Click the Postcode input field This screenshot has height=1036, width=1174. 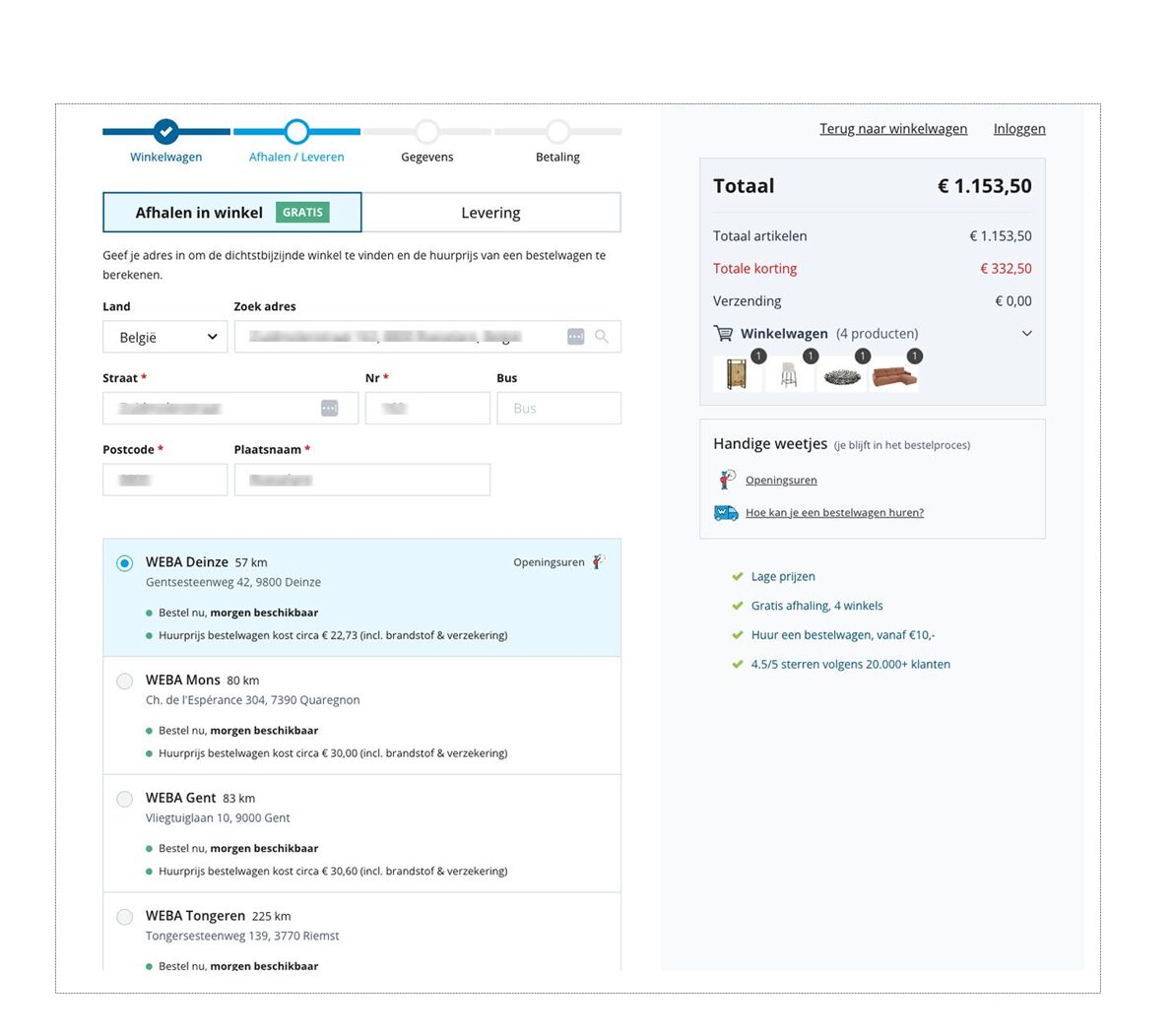point(164,480)
